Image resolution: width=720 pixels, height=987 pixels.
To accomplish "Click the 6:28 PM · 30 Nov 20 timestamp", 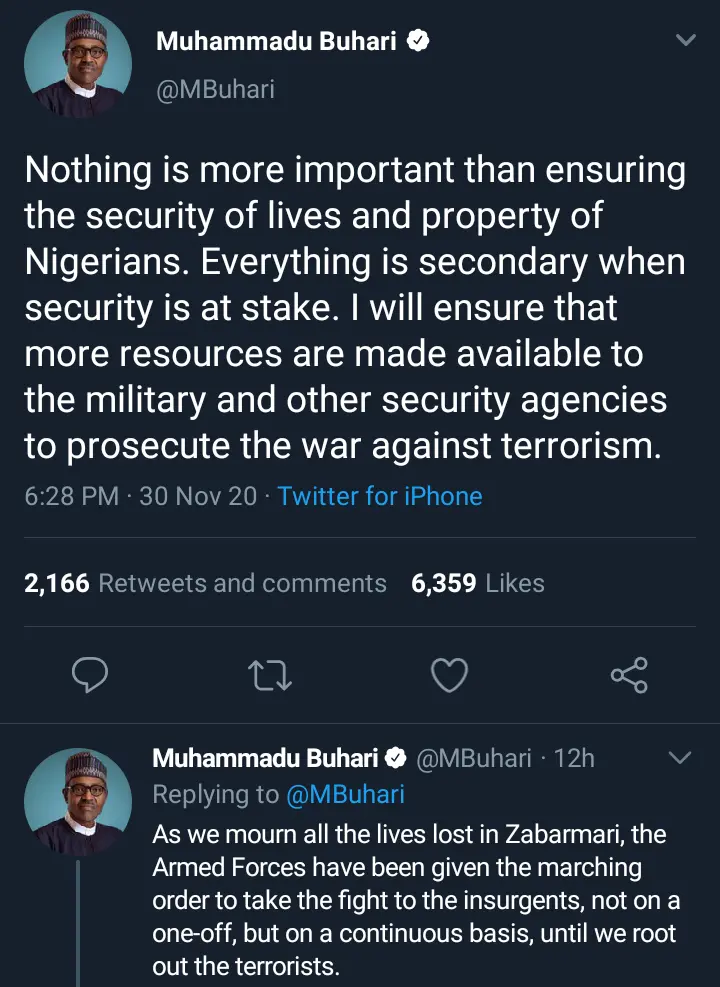I will point(140,496).
